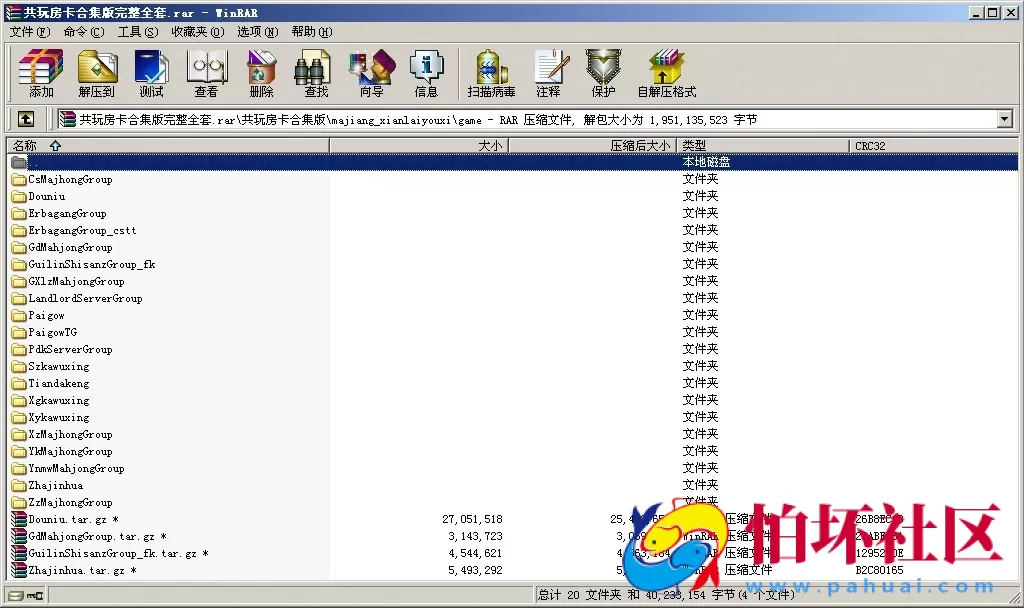The width and height of the screenshot is (1024, 608).
Task: Click the 解压到 (Extract To) icon
Action: pos(97,74)
